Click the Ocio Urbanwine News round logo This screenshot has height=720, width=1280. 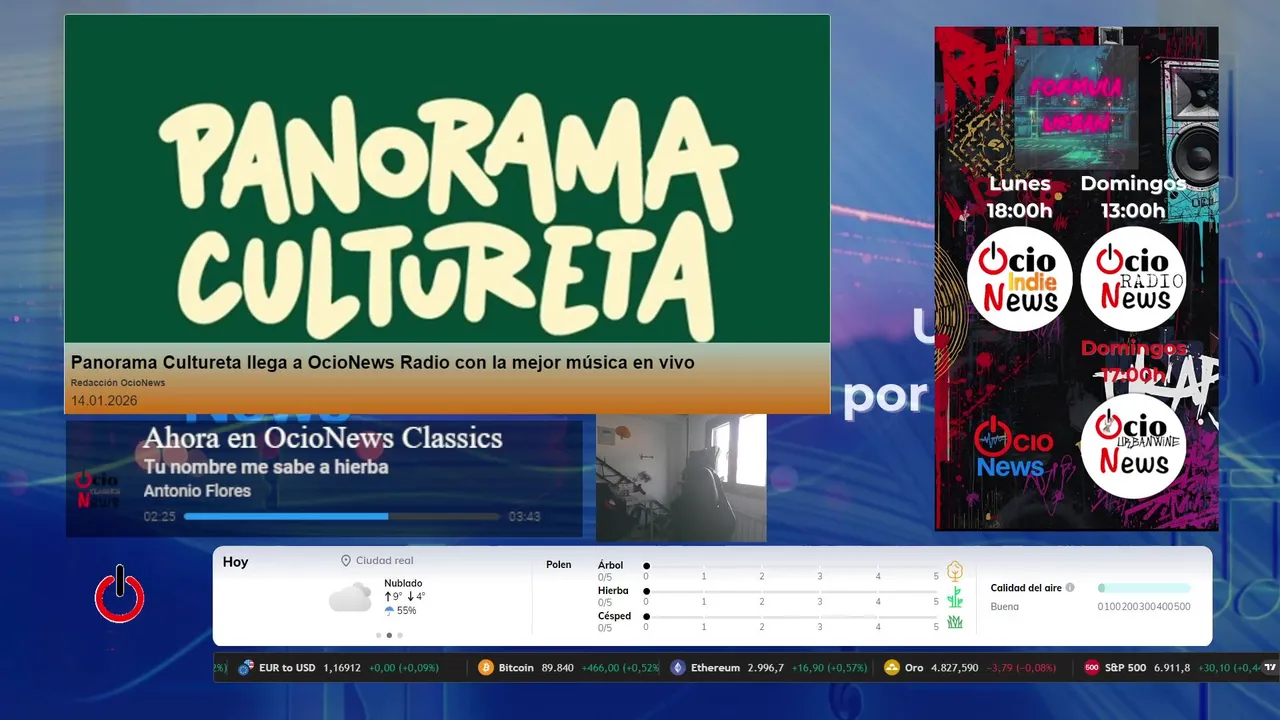(x=1133, y=445)
